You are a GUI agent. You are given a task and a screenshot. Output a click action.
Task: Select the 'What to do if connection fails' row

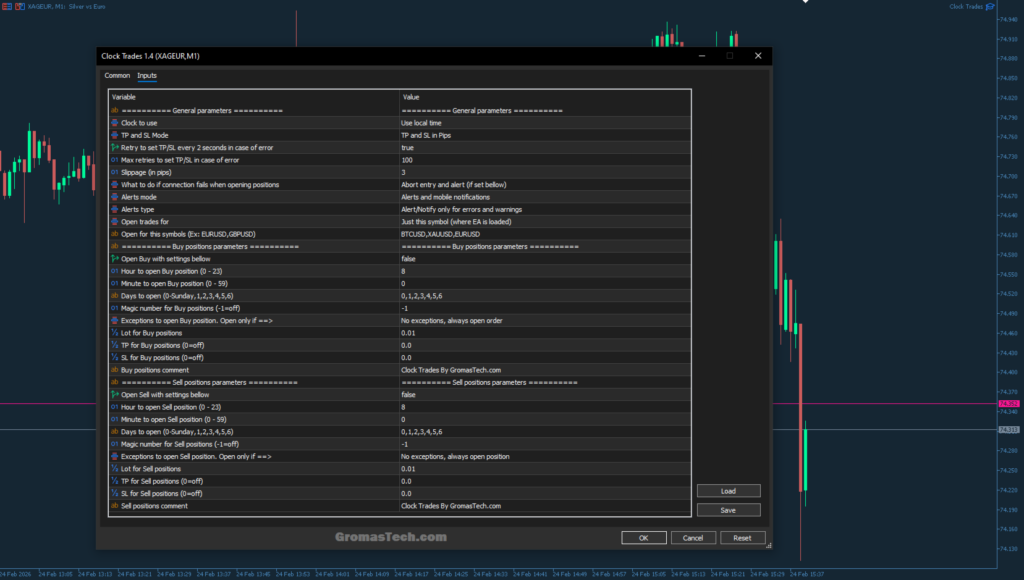pyautogui.click(x=400, y=185)
